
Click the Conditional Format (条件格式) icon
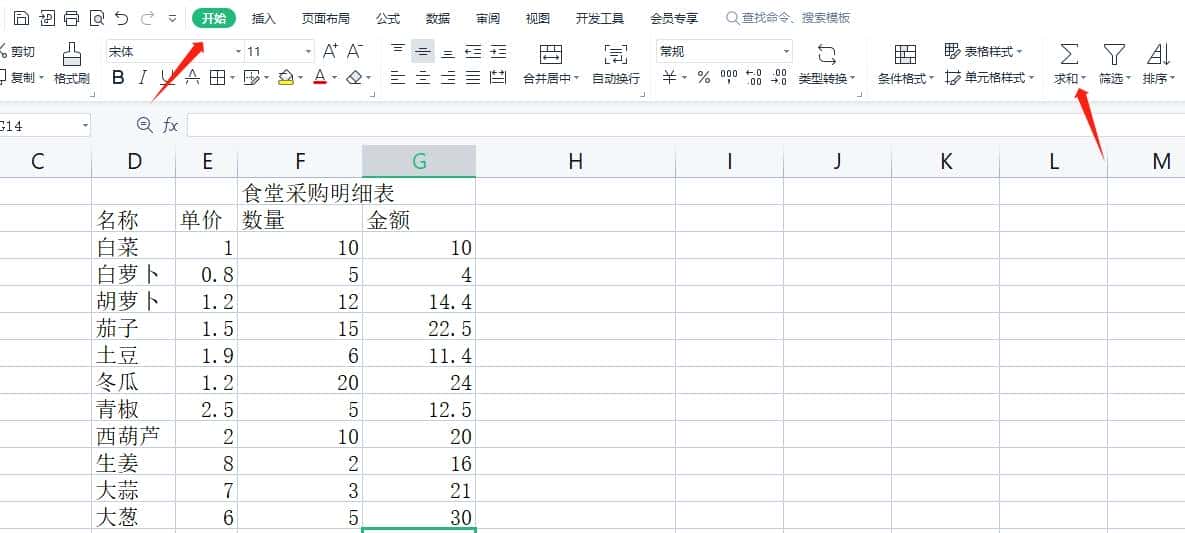[x=905, y=54]
